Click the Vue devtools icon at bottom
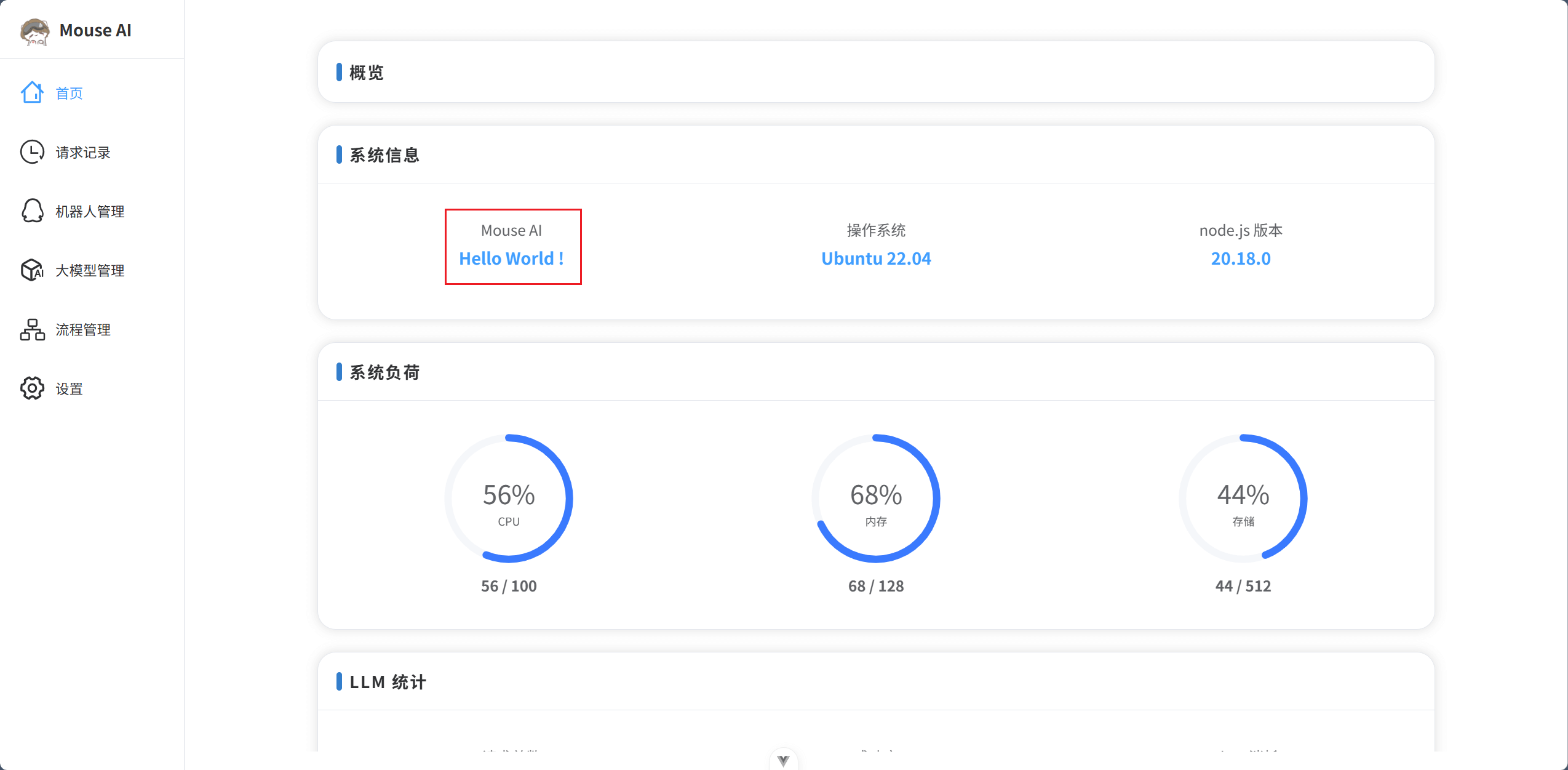This screenshot has height=770, width=1568. coord(783,761)
